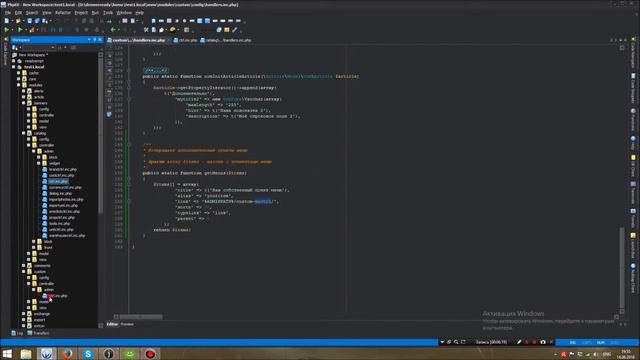This screenshot has height=360, width=640.
Task: Select brandctrl.inc.php in workspace tree
Action: pos(63,169)
